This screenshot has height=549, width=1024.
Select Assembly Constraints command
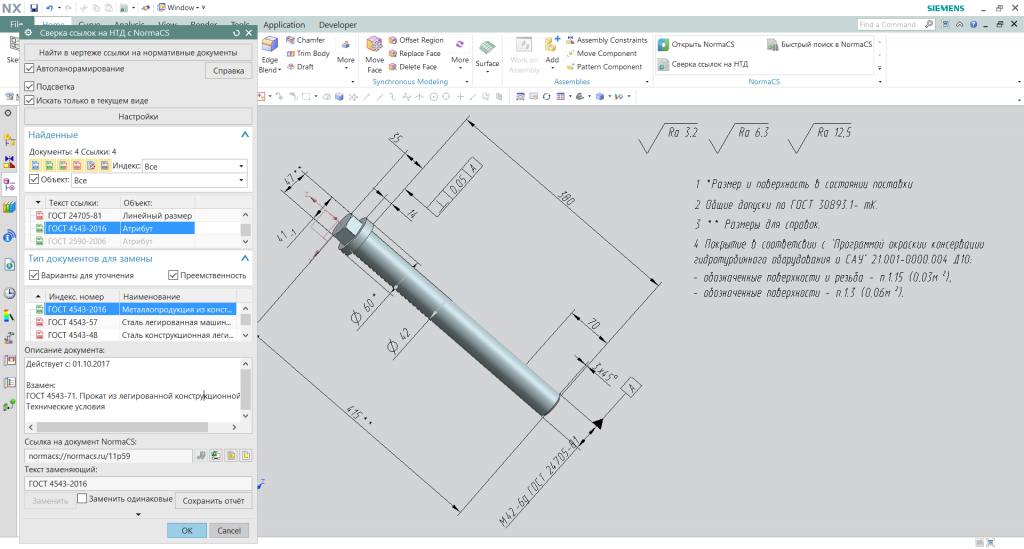point(607,40)
